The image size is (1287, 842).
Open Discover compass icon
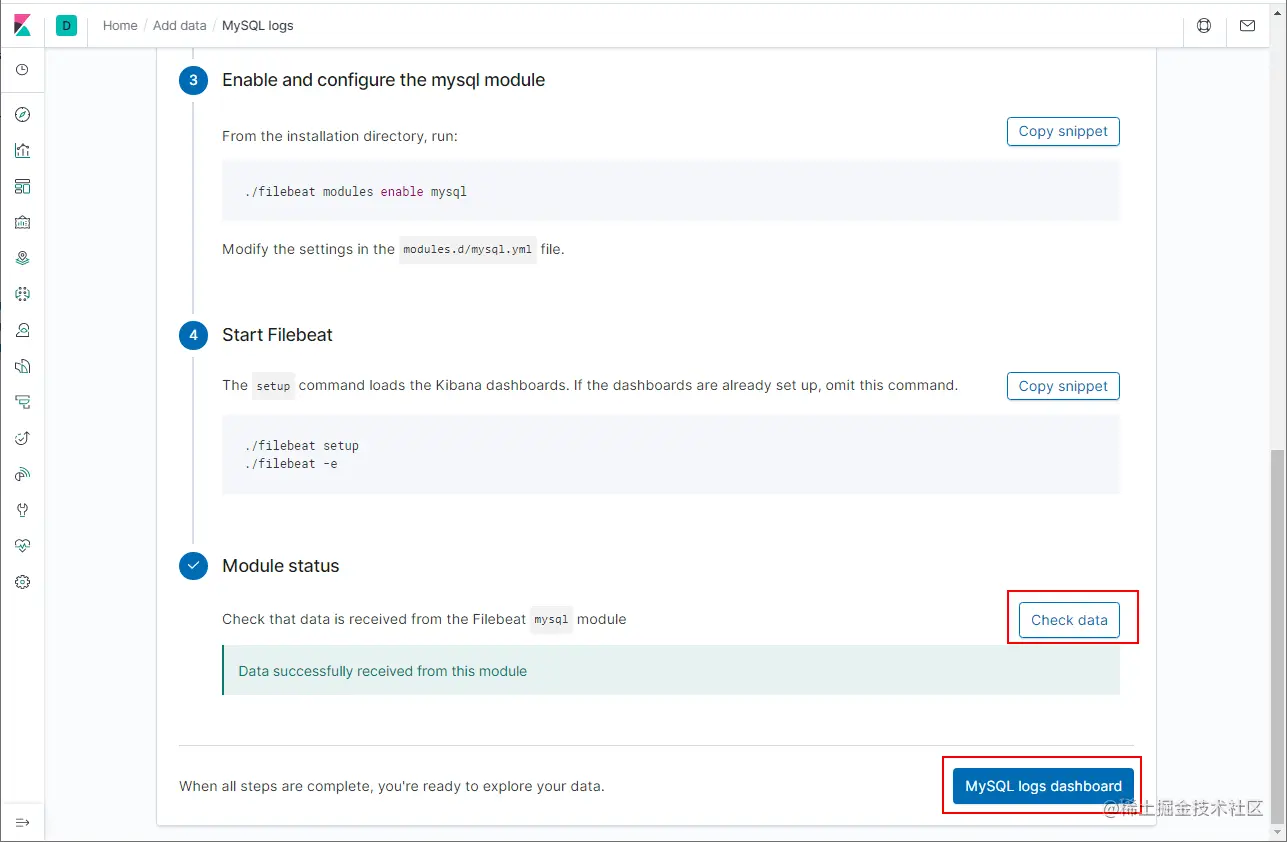point(23,115)
